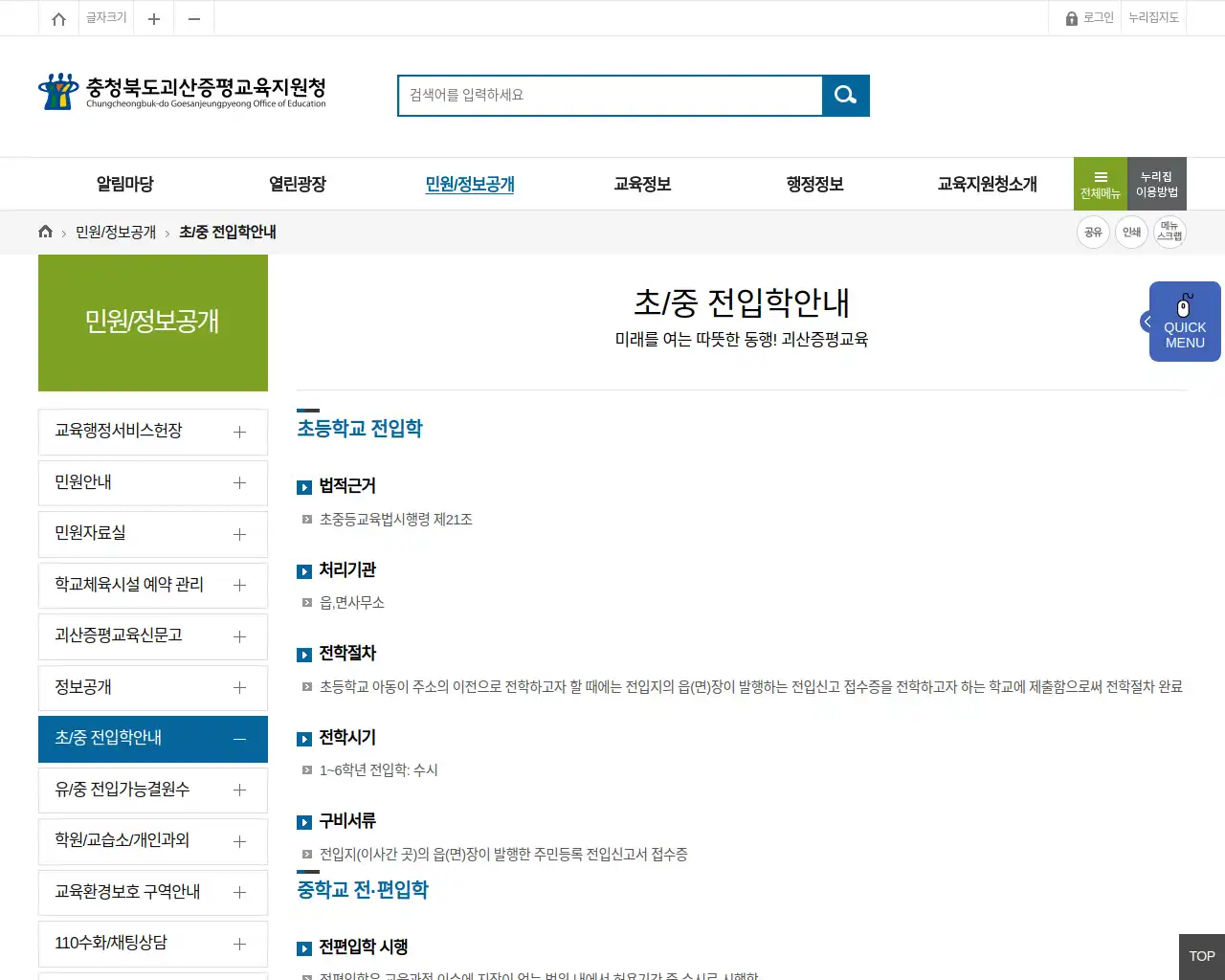Image resolution: width=1225 pixels, height=980 pixels.
Task: Open 교육지원청소개 main menu
Action: tap(987, 184)
